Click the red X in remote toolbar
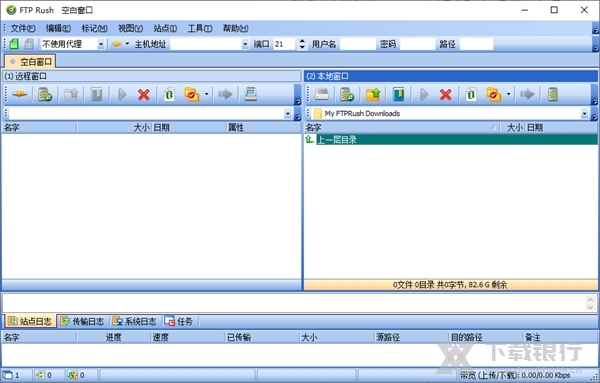 point(144,94)
